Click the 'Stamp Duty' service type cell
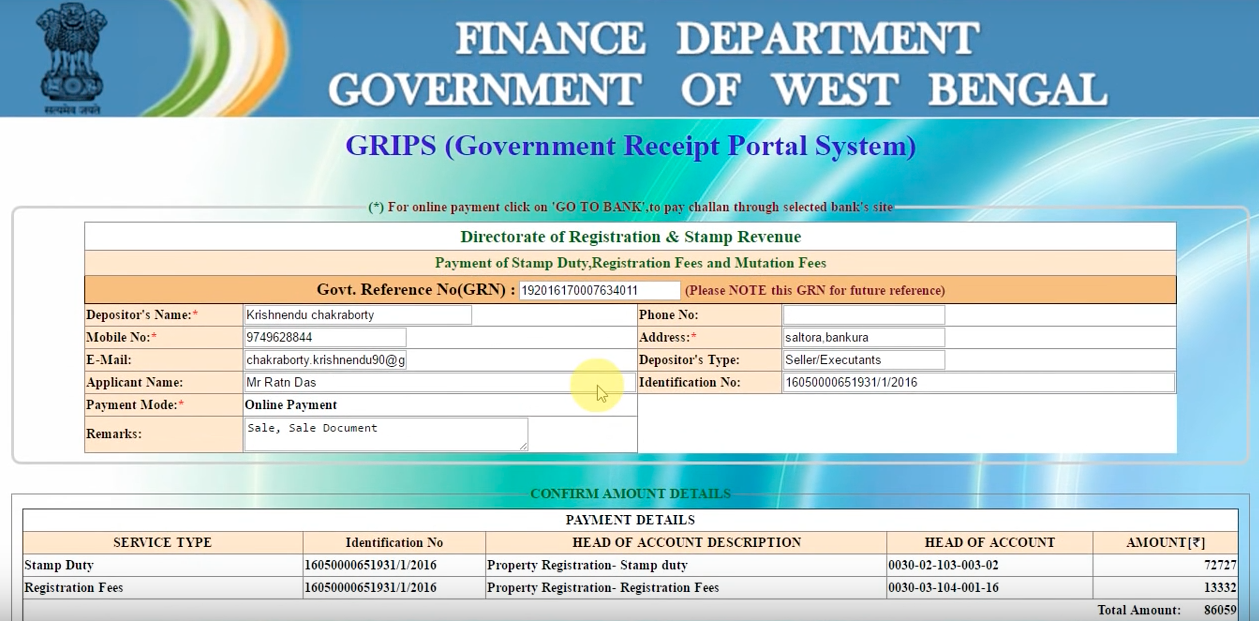The height and width of the screenshot is (621, 1259). (59, 565)
